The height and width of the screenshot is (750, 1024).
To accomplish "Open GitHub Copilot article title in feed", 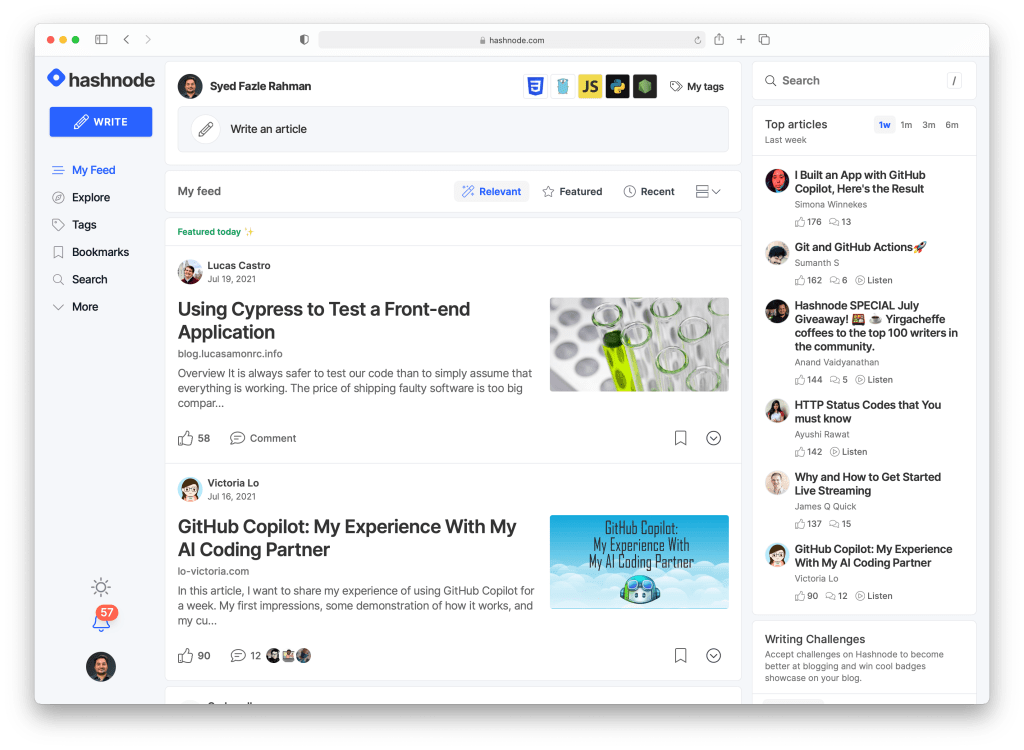I will 347,538.
